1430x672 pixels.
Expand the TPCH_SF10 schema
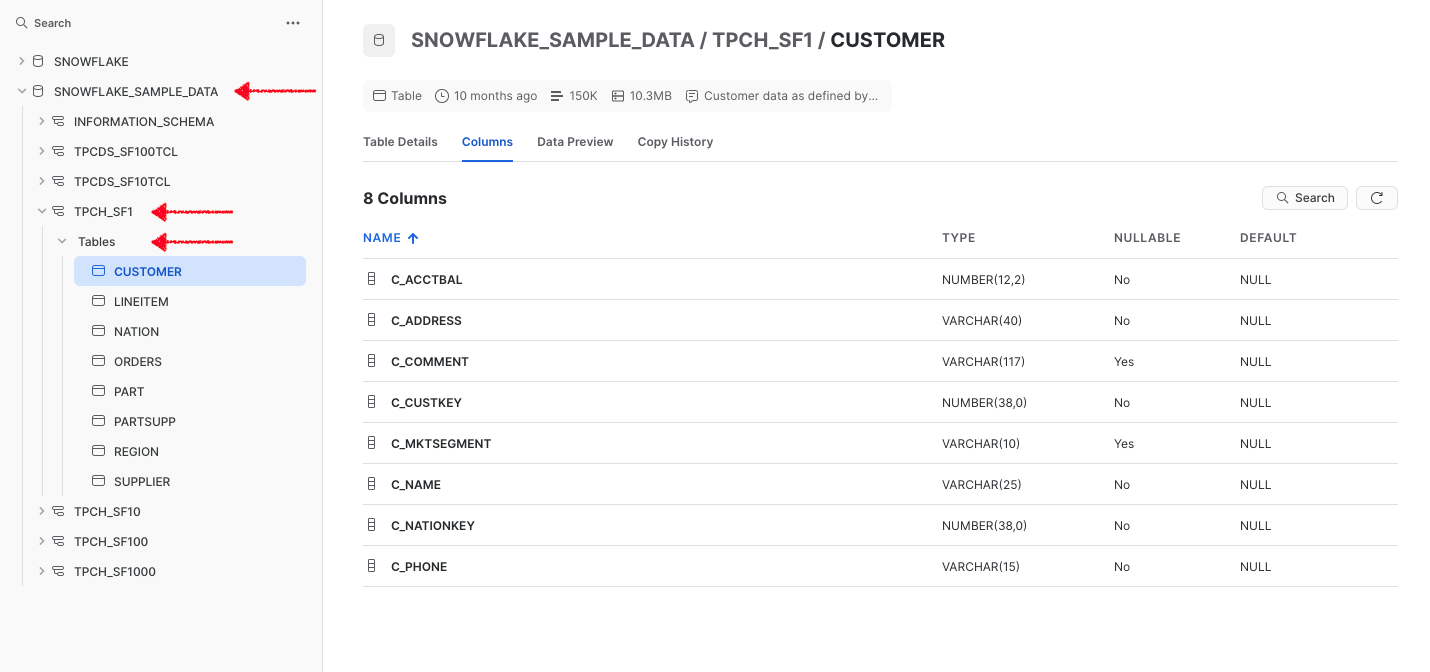point(42,511)
